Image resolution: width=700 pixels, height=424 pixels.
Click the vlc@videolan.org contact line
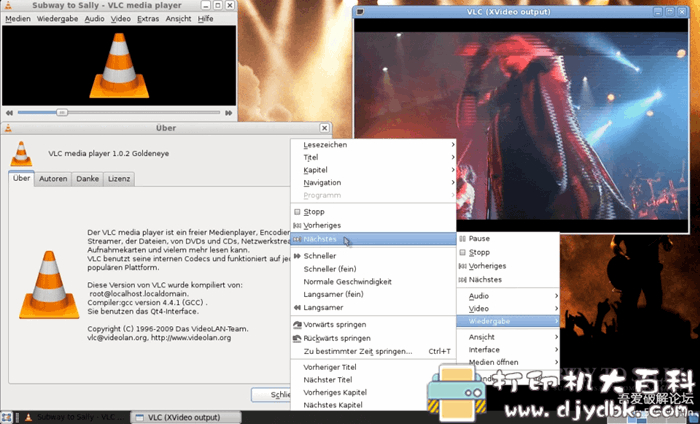pyautogui.click(x=159, y=338)
